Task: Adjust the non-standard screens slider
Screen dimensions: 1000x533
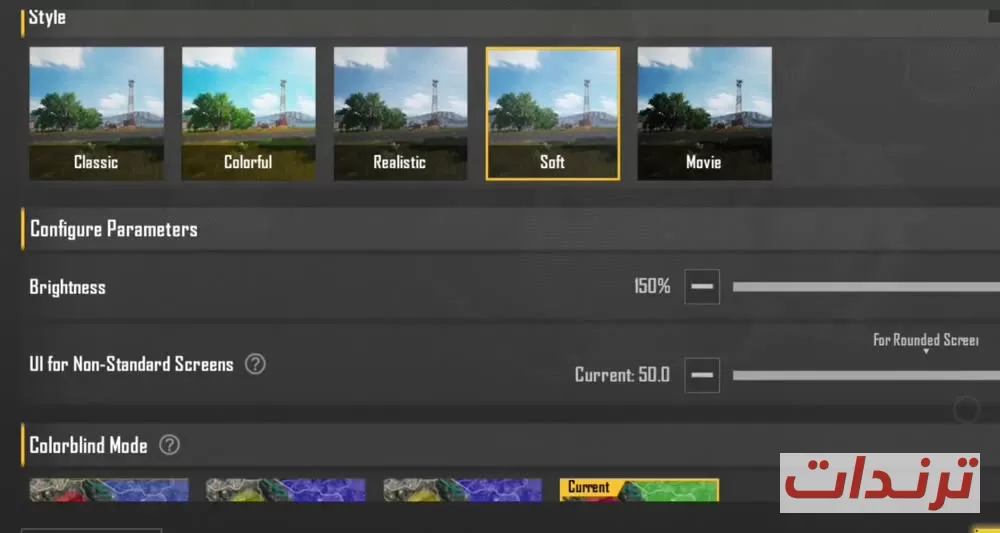Action: coord(866,376)
